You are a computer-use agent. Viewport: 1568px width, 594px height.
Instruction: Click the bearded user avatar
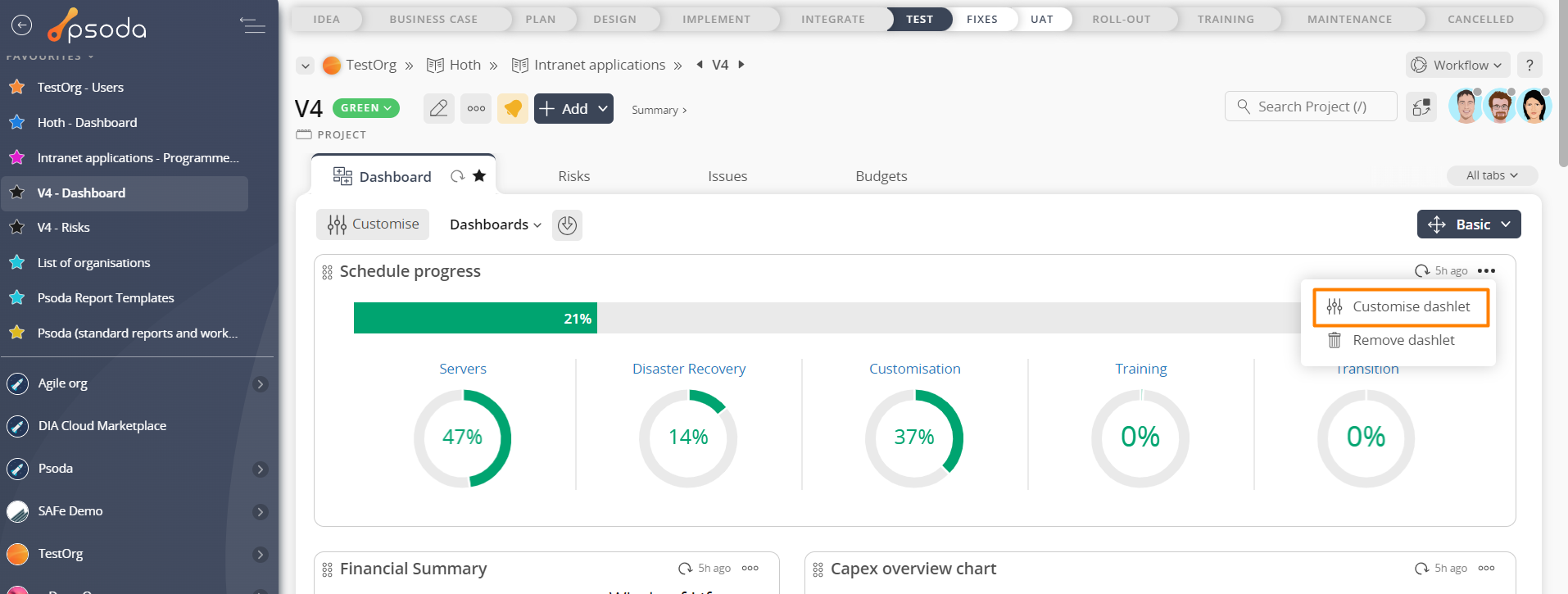pyautogui.click(x=1500, y=107)
